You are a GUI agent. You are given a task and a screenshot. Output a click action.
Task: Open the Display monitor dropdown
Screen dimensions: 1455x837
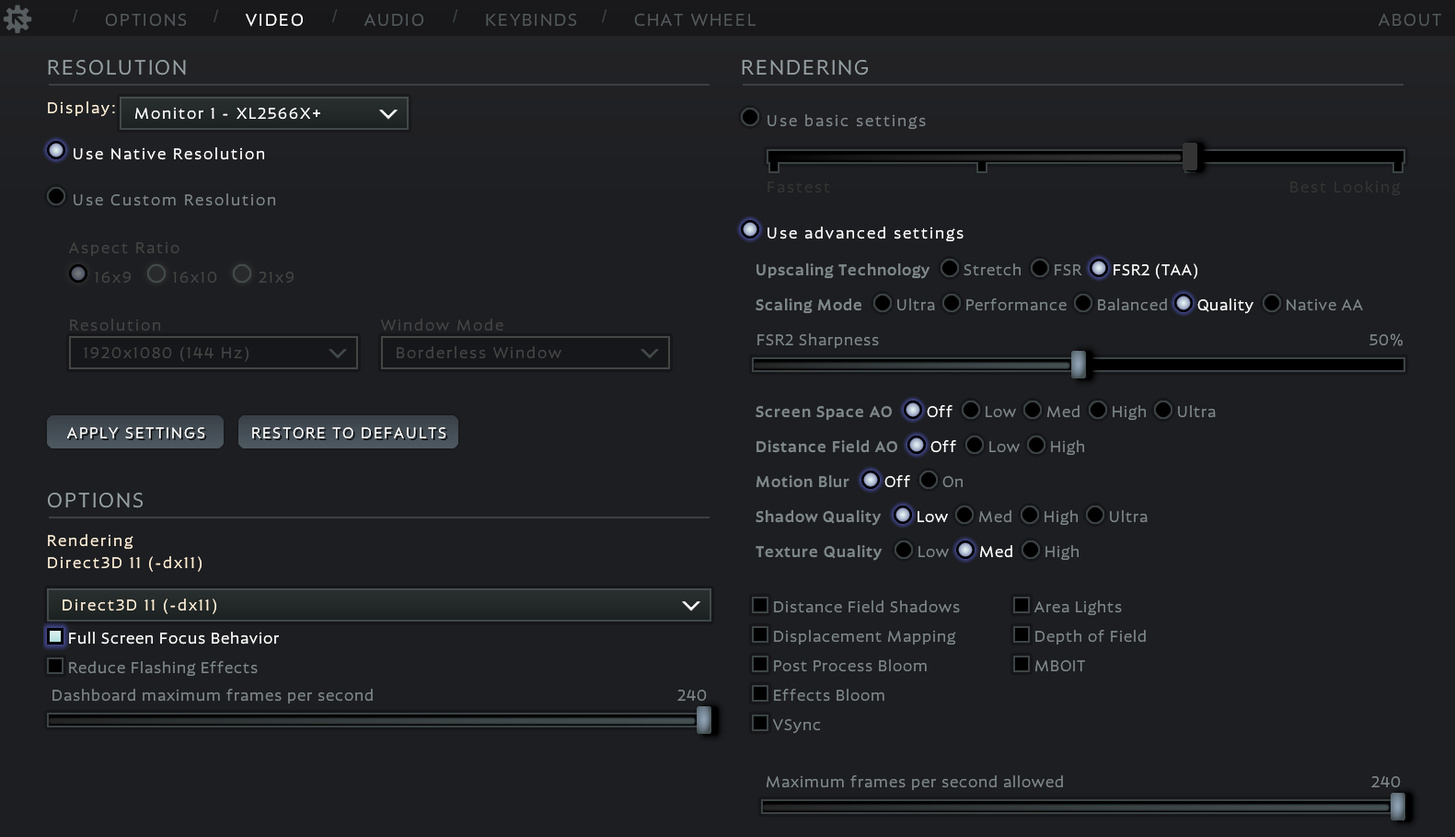click(263, 113)
